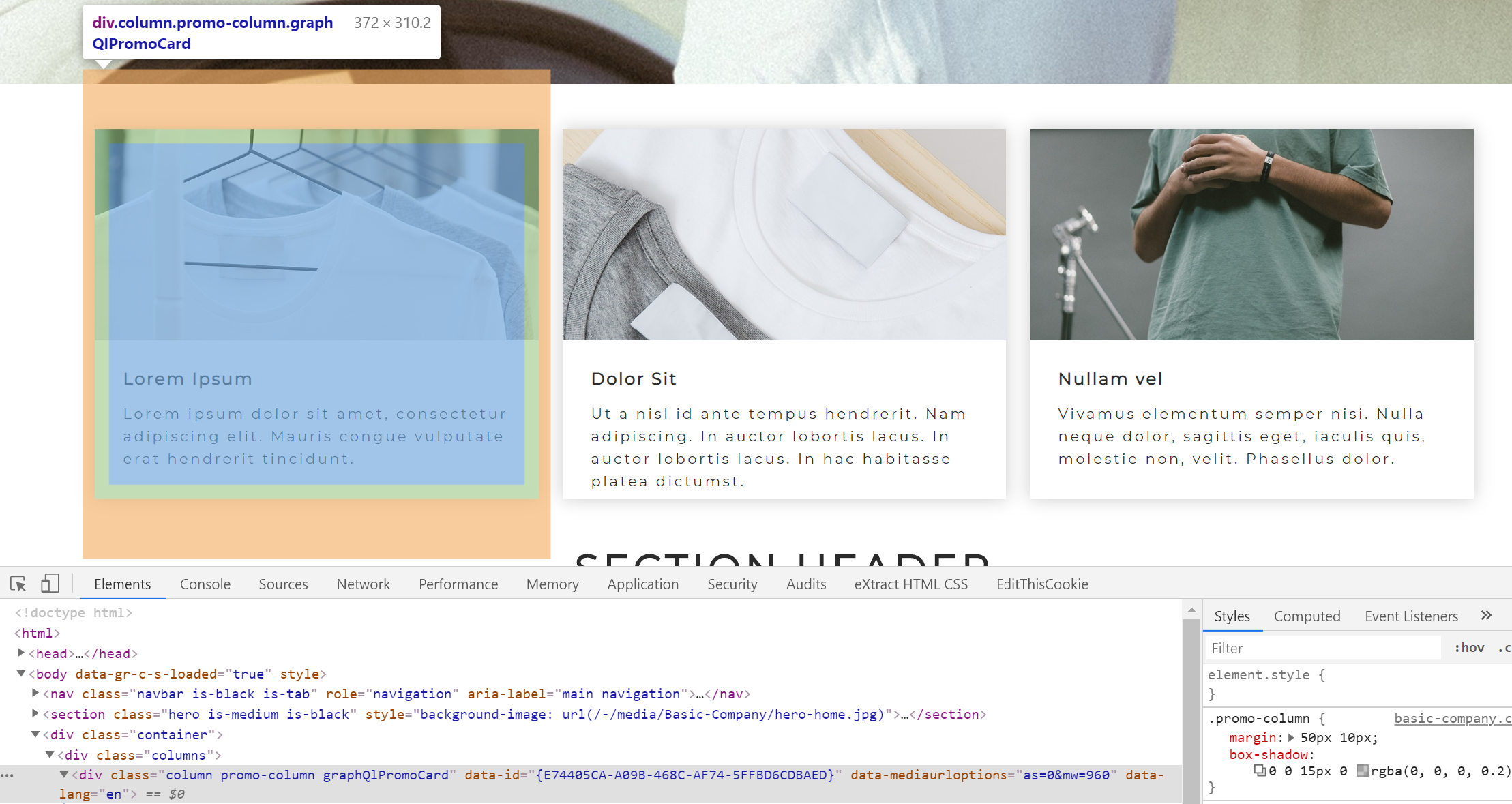Click the Dolor Sit card image
1512x804 pixels.
coord(784,235)
